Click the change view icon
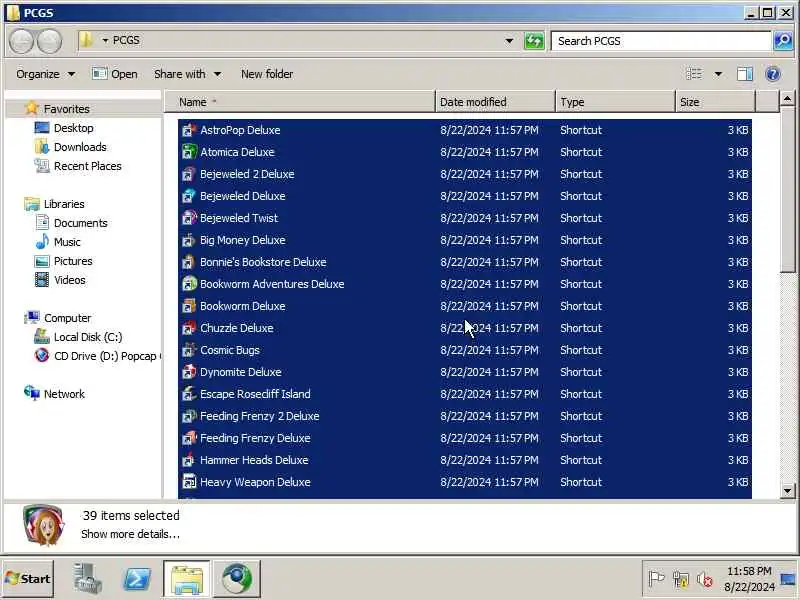Image resolution: width=800 pixels, height=600 pixels. point(694,74)
